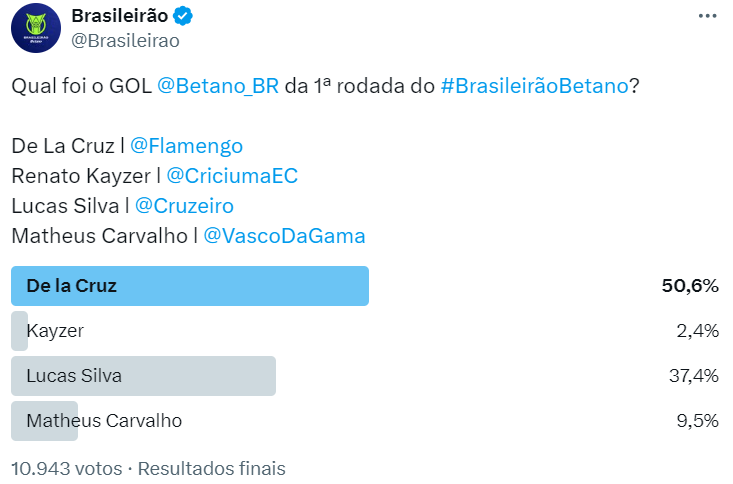Open the Brasileirão display name profile
The width and height of the screenshot is (733, 484).
(120, 16)
